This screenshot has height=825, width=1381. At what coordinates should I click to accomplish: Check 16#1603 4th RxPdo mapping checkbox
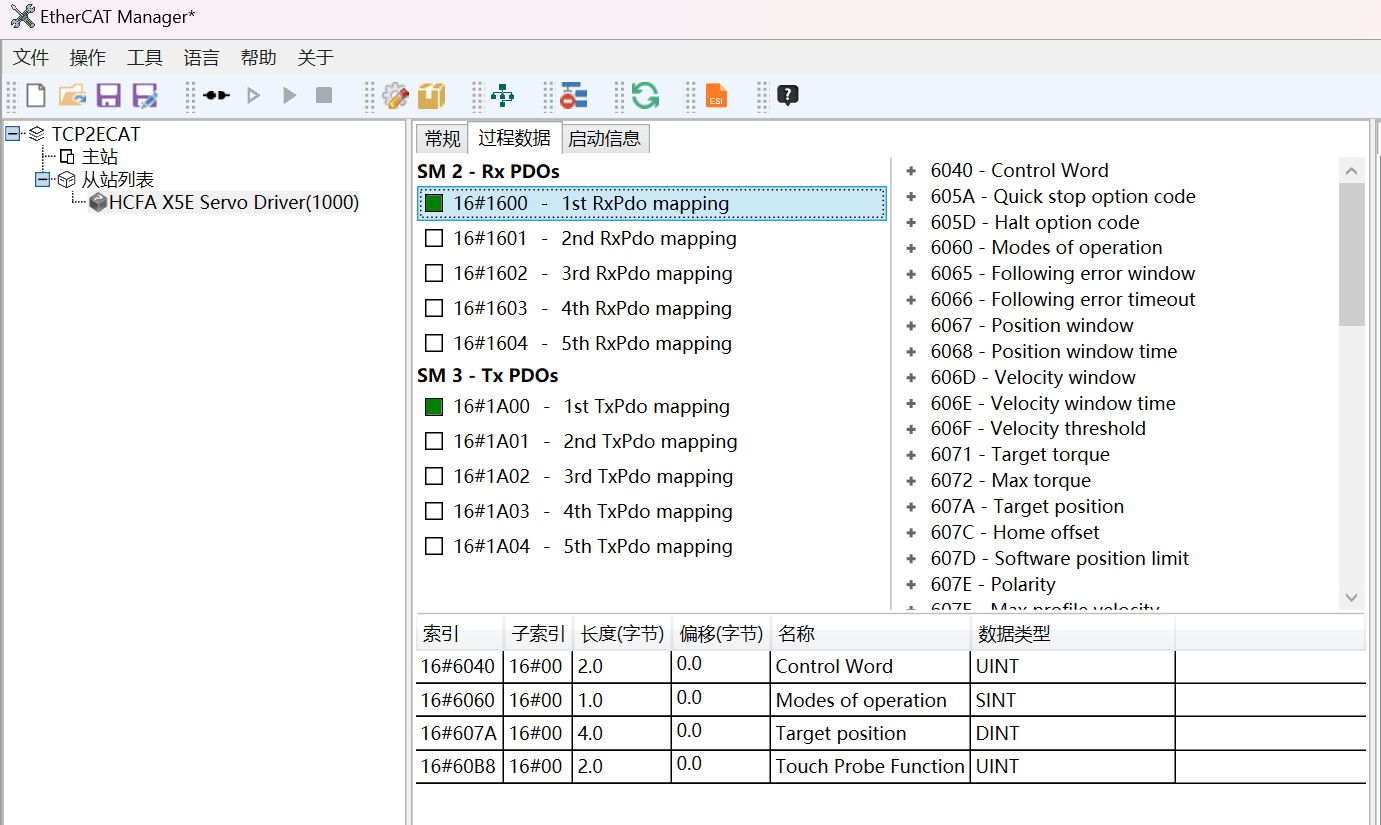pyautogui.click(x=433, y=308)
